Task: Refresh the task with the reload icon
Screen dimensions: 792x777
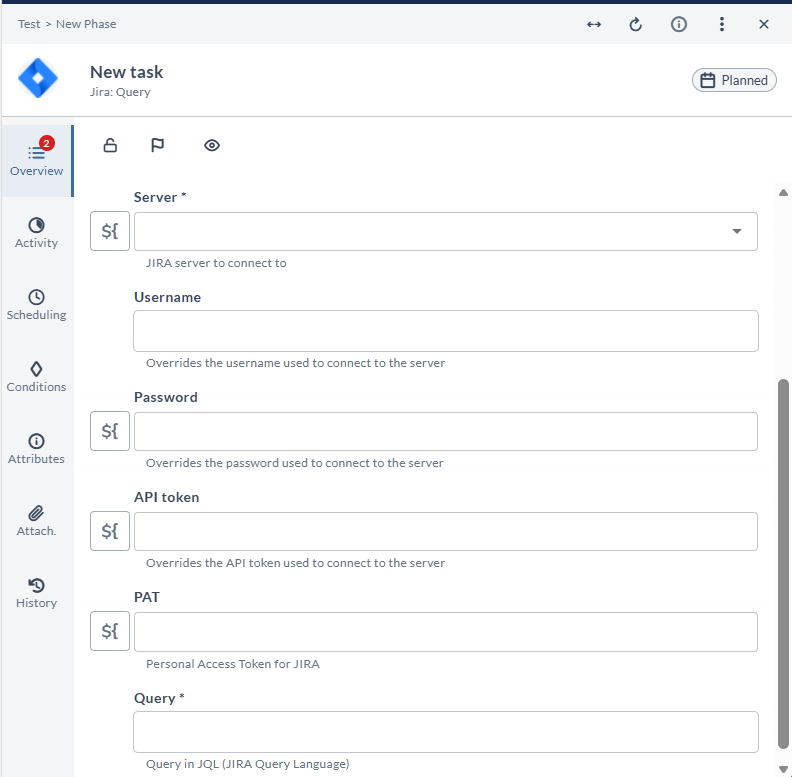Action: point(635,24)
